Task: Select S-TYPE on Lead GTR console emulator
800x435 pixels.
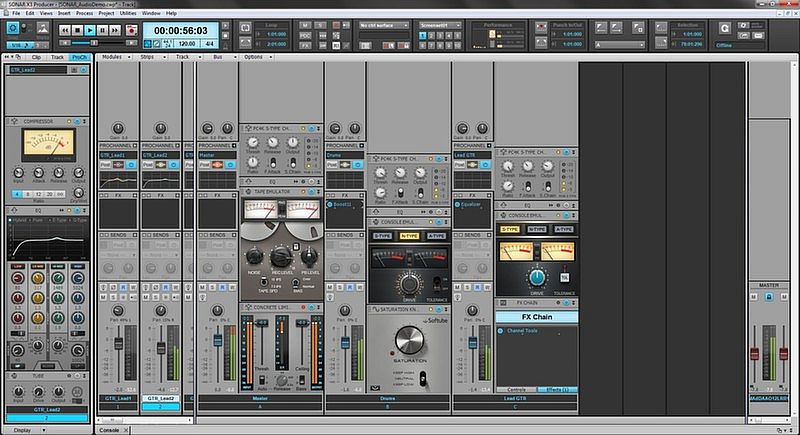Action: click(512, 229)
